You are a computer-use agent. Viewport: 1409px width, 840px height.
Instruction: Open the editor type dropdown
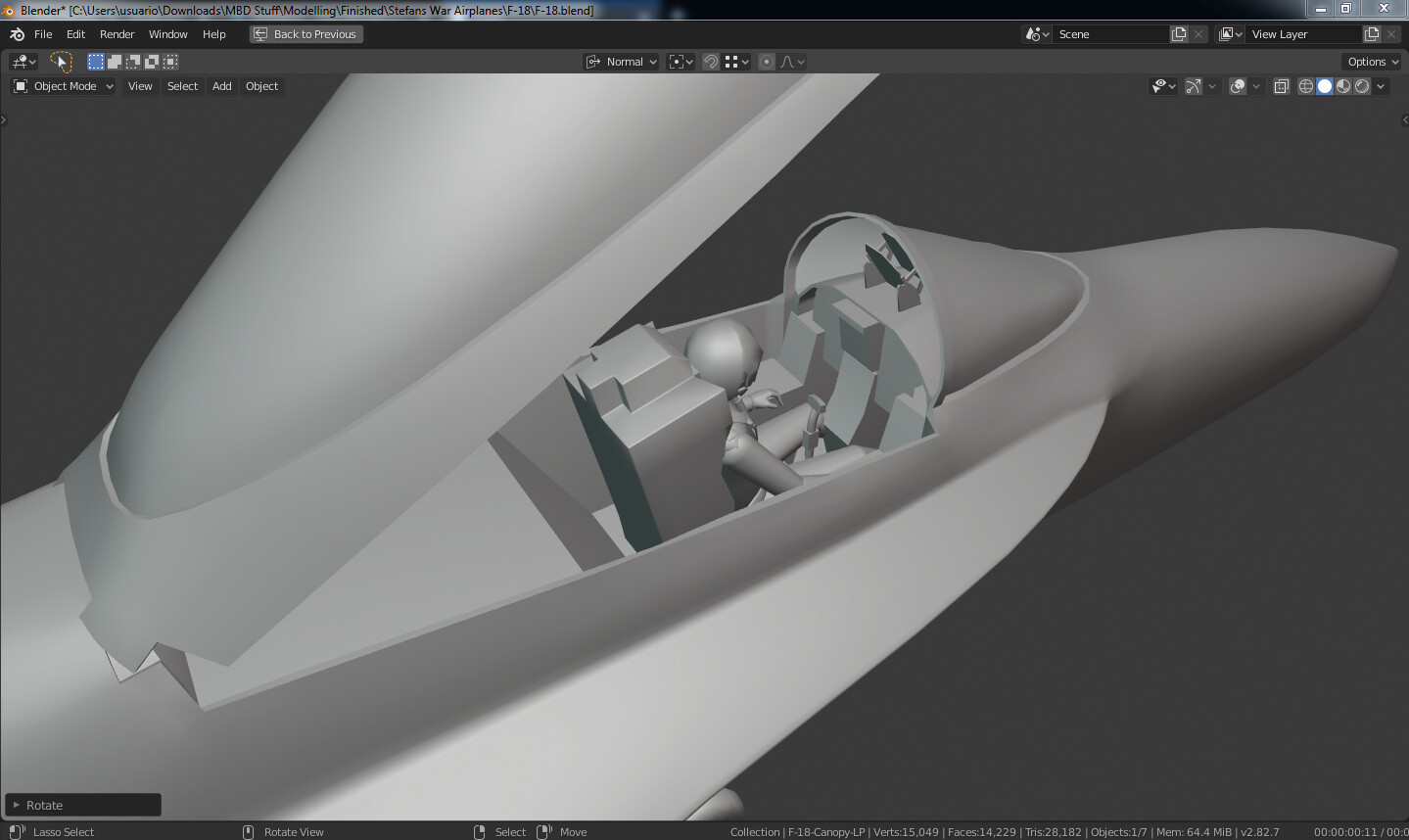coord(23,62)
